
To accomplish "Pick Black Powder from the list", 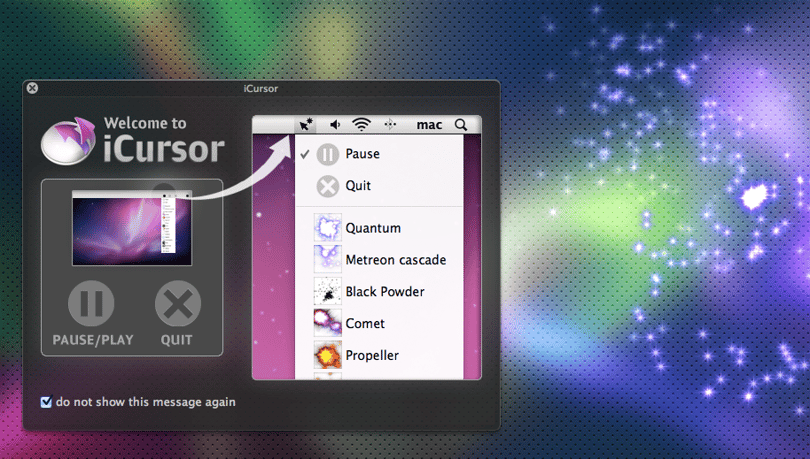I will click(385, 292).
